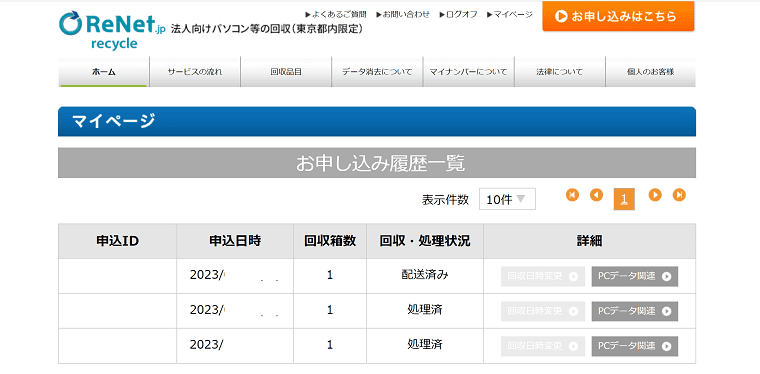This screenshot has width=760, height=374.
Task: Open the マイページ header link
Action: (x=510, y=15)
